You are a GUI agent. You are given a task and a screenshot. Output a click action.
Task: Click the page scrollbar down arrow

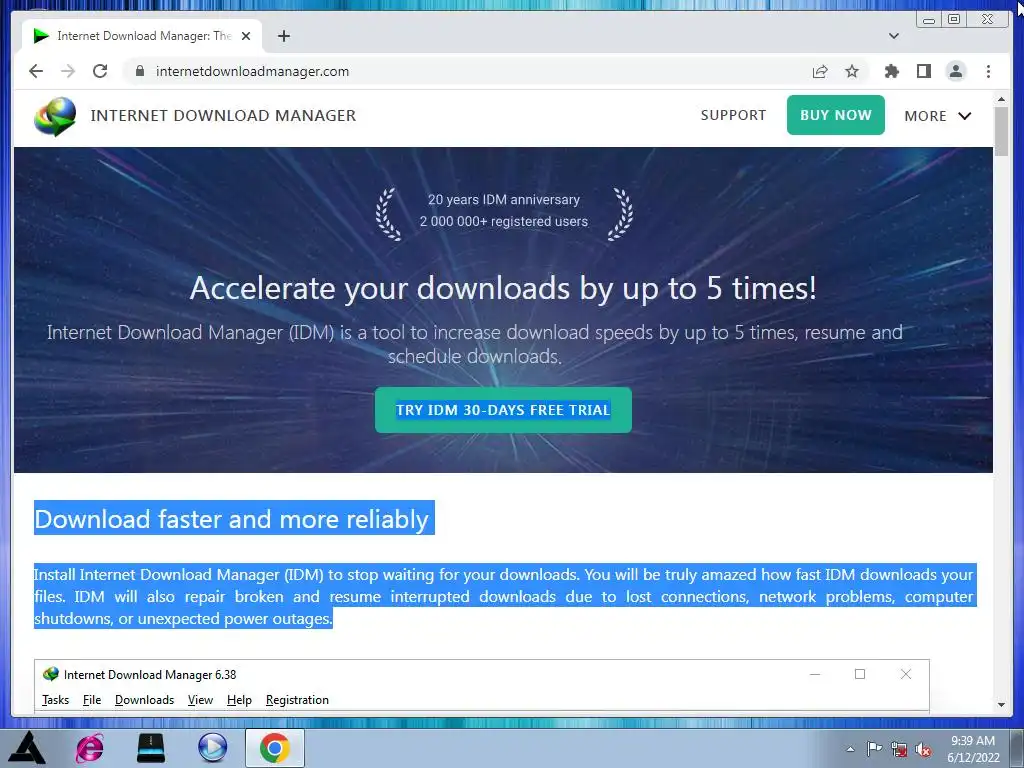point(1001,705)
